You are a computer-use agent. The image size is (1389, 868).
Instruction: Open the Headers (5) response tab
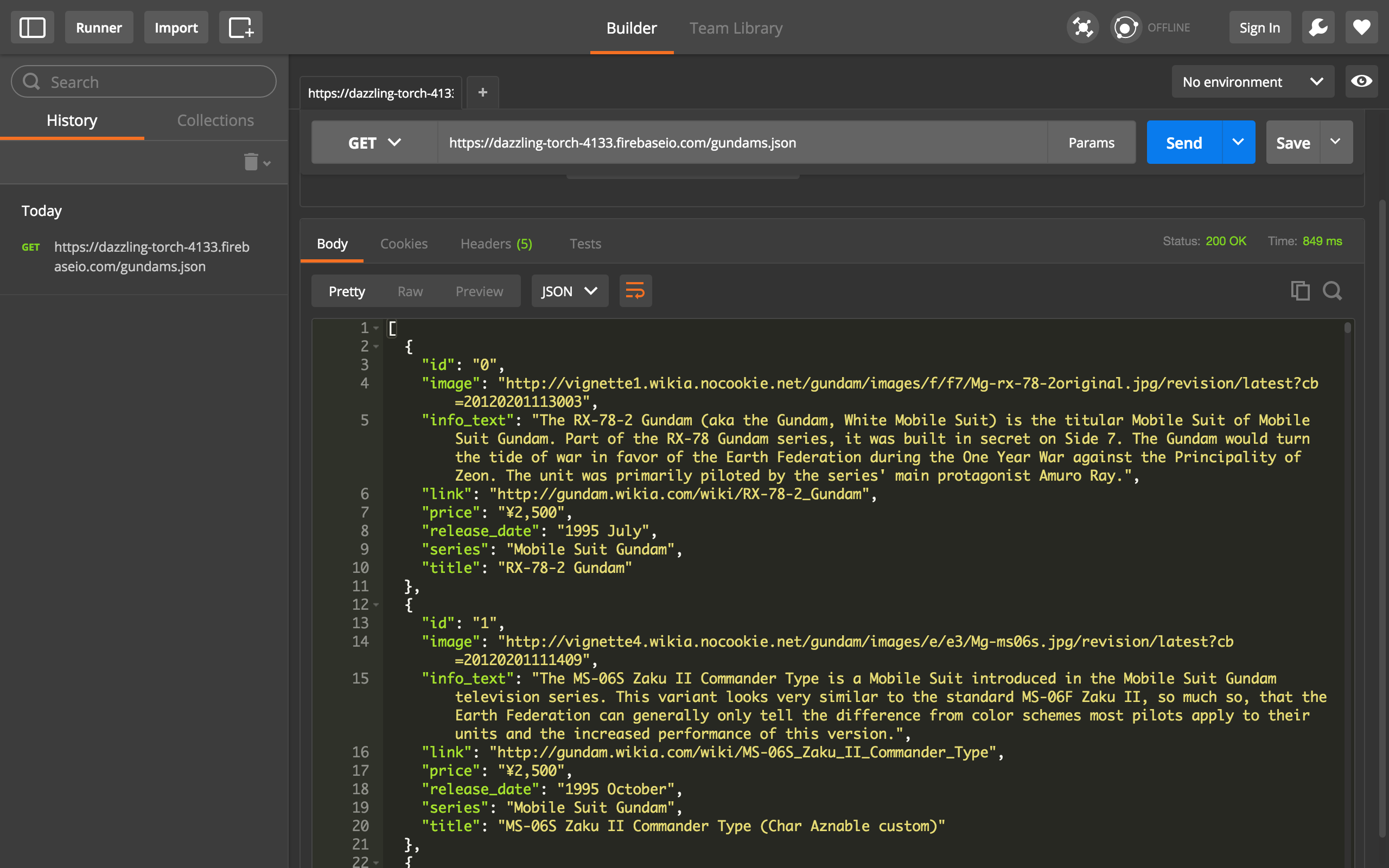tap(496, 244)
